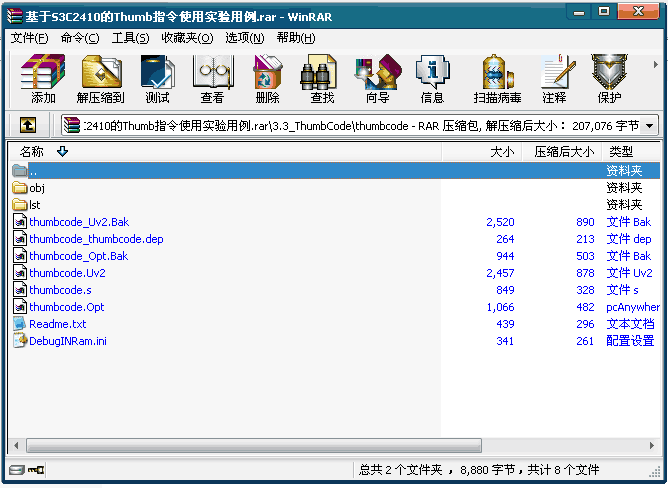Open the 文件(F) menu
668x488 pixels.
pyautogui.click(x=29, y=38)
